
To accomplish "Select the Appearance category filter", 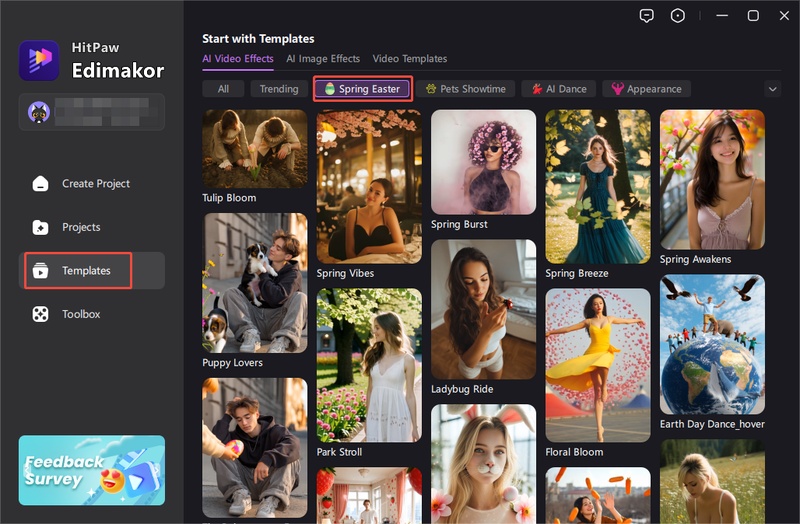I will 646,89.
